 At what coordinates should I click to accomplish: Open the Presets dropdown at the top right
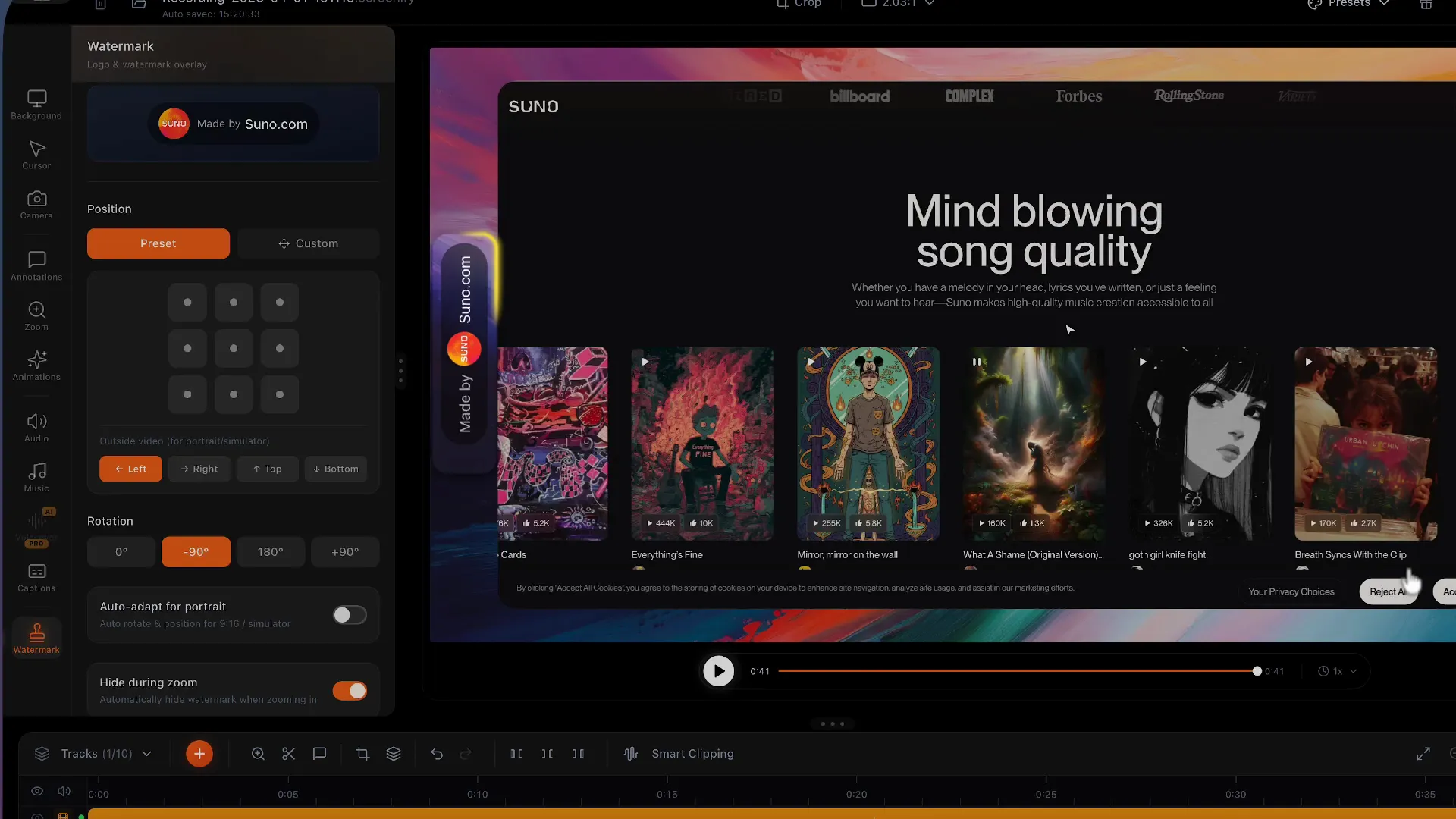click(x=1350, y=4)
